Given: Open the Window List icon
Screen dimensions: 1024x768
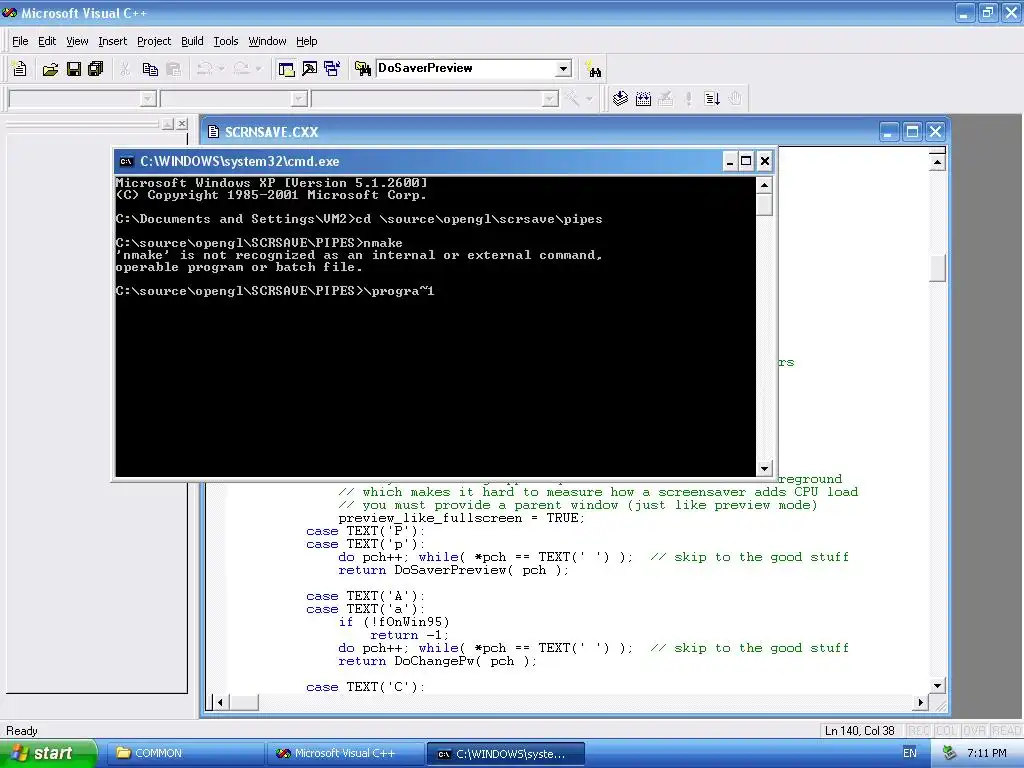Looking at the screenshot, I should (x=332, y=69).
